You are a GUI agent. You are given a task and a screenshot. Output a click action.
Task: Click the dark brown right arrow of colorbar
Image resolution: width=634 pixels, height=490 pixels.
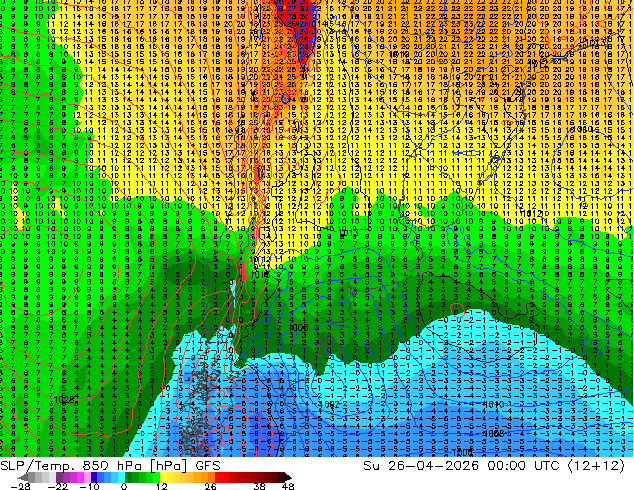point(288,477)
